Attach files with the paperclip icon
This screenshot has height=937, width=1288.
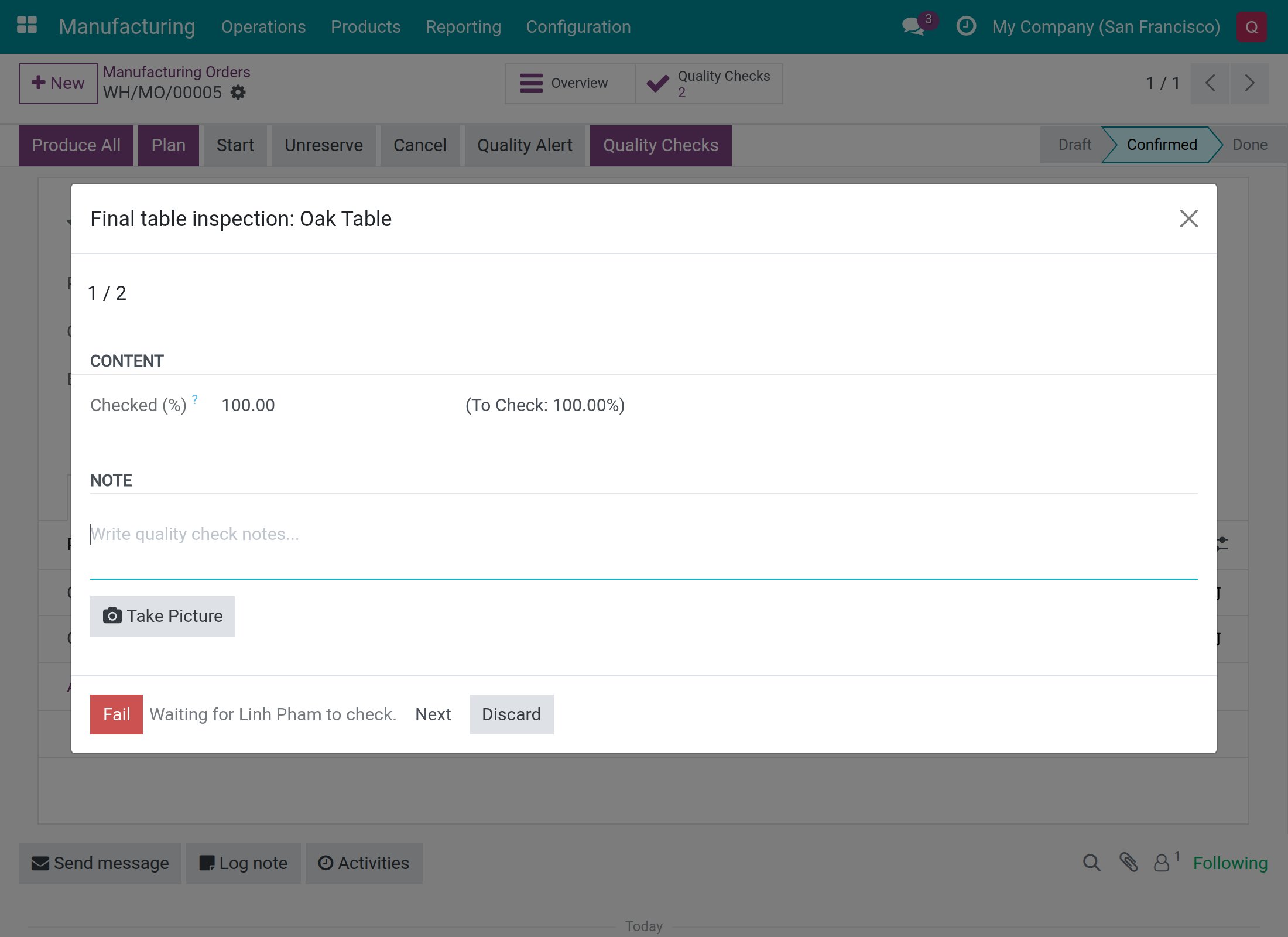tap(1128, 863)
